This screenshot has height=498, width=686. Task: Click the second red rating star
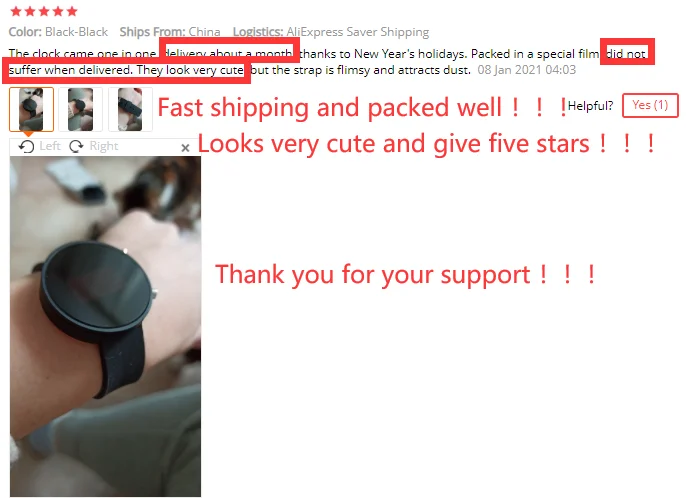tap(30, 11)
